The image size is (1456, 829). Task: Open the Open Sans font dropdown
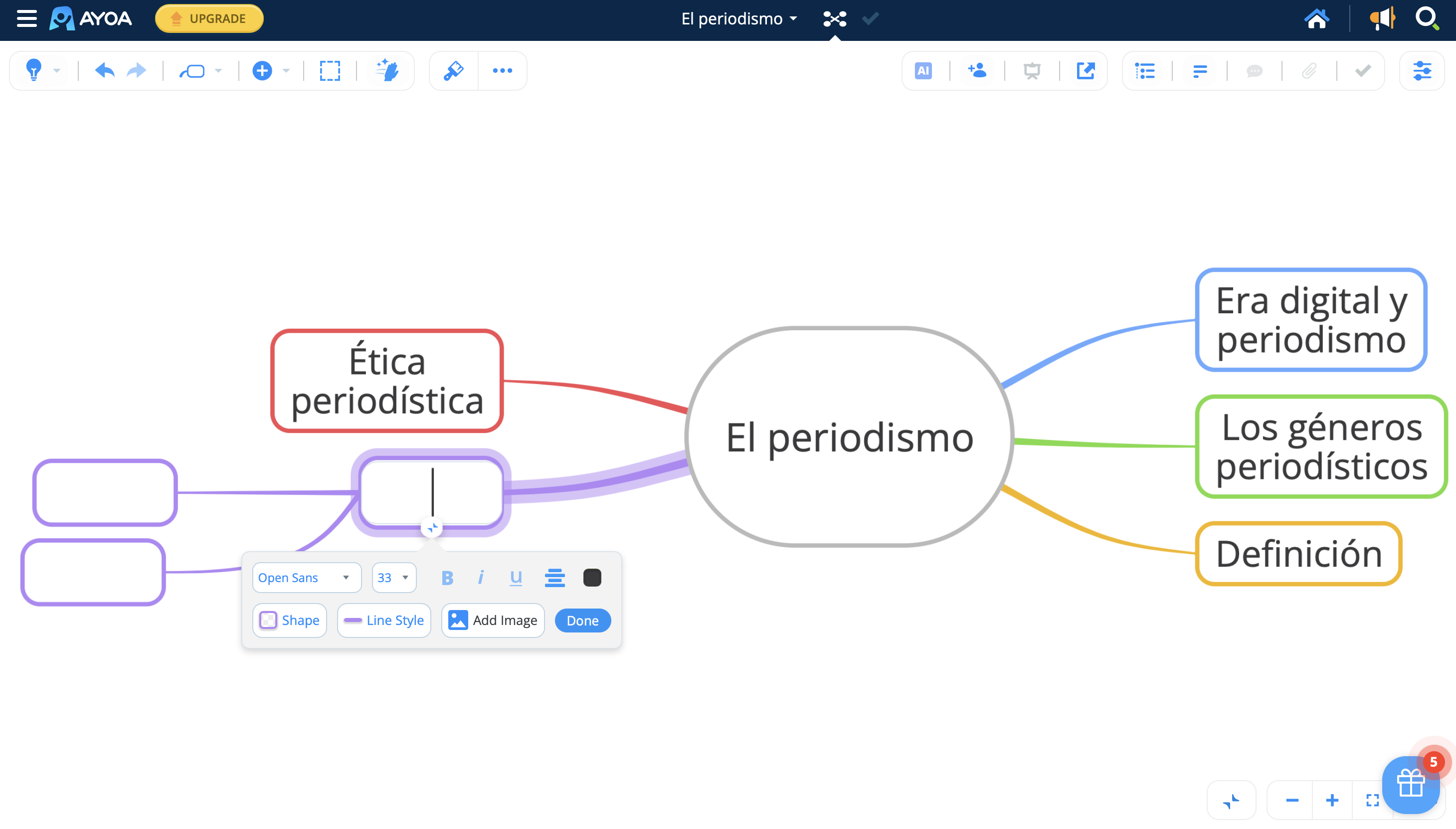point(306,577)
